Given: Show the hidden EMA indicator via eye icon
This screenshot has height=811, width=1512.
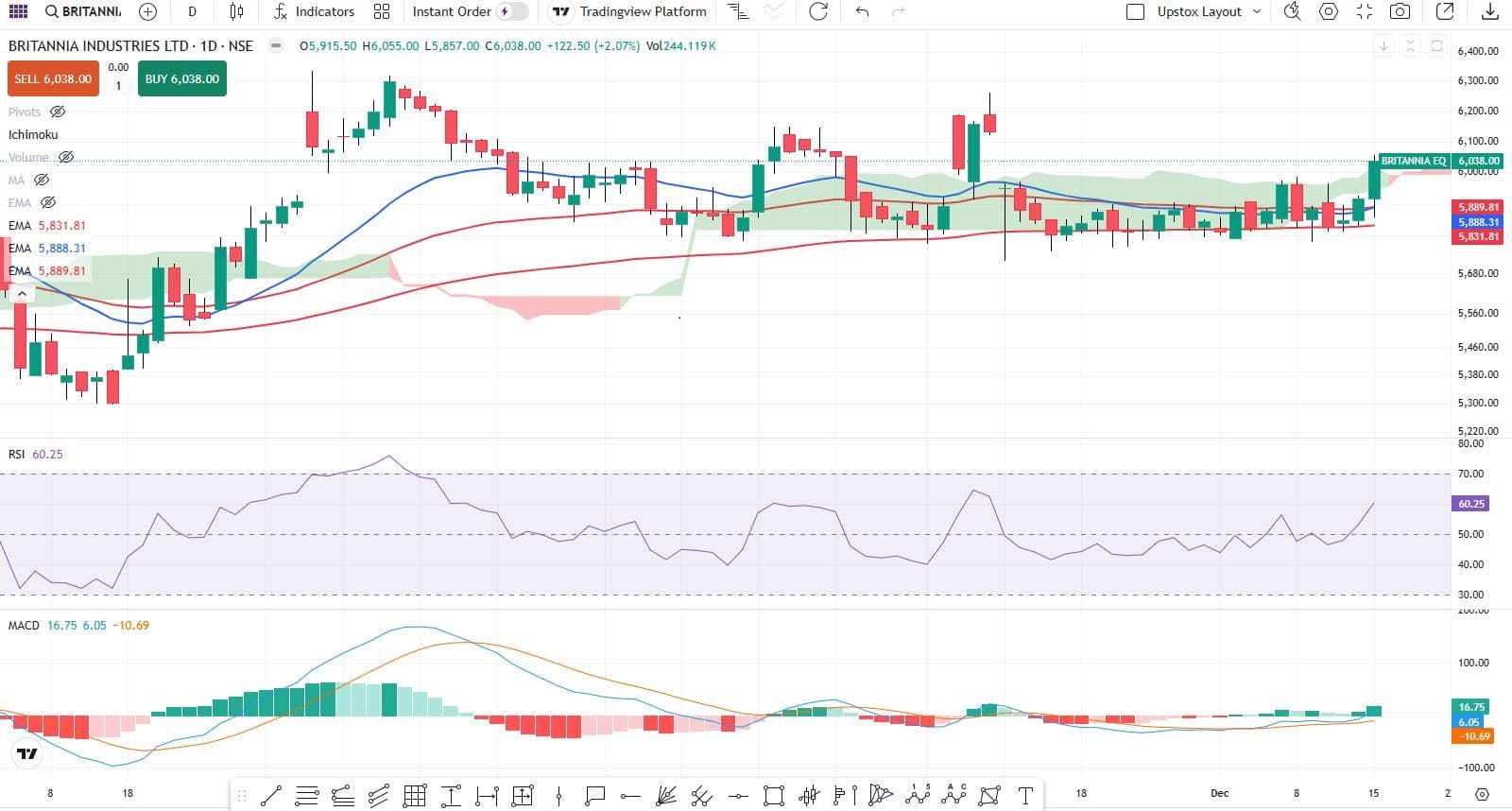Looking at the screenshot, I should coord(47,202).
